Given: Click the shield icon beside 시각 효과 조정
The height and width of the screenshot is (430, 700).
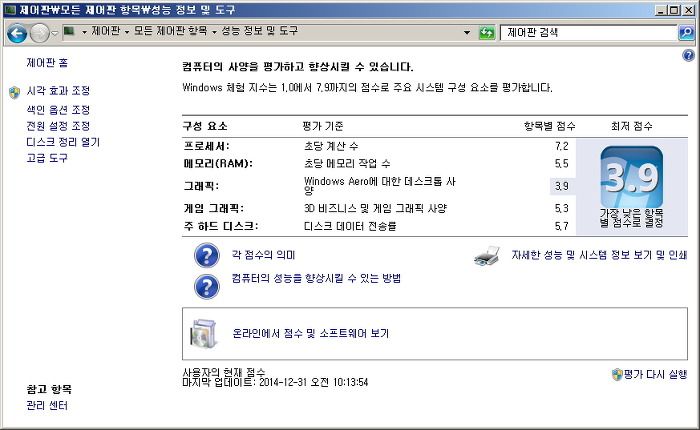Looking at the screenshot, I should [x=14, y=92].
